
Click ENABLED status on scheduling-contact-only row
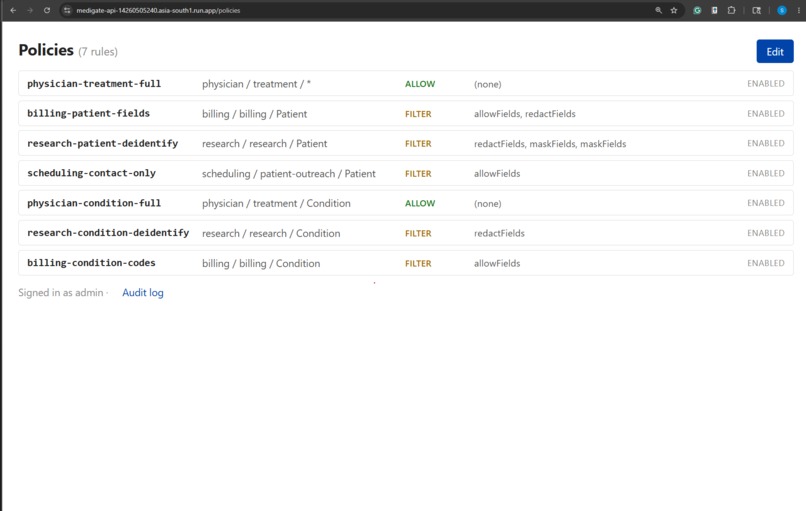tap(766, 173)
